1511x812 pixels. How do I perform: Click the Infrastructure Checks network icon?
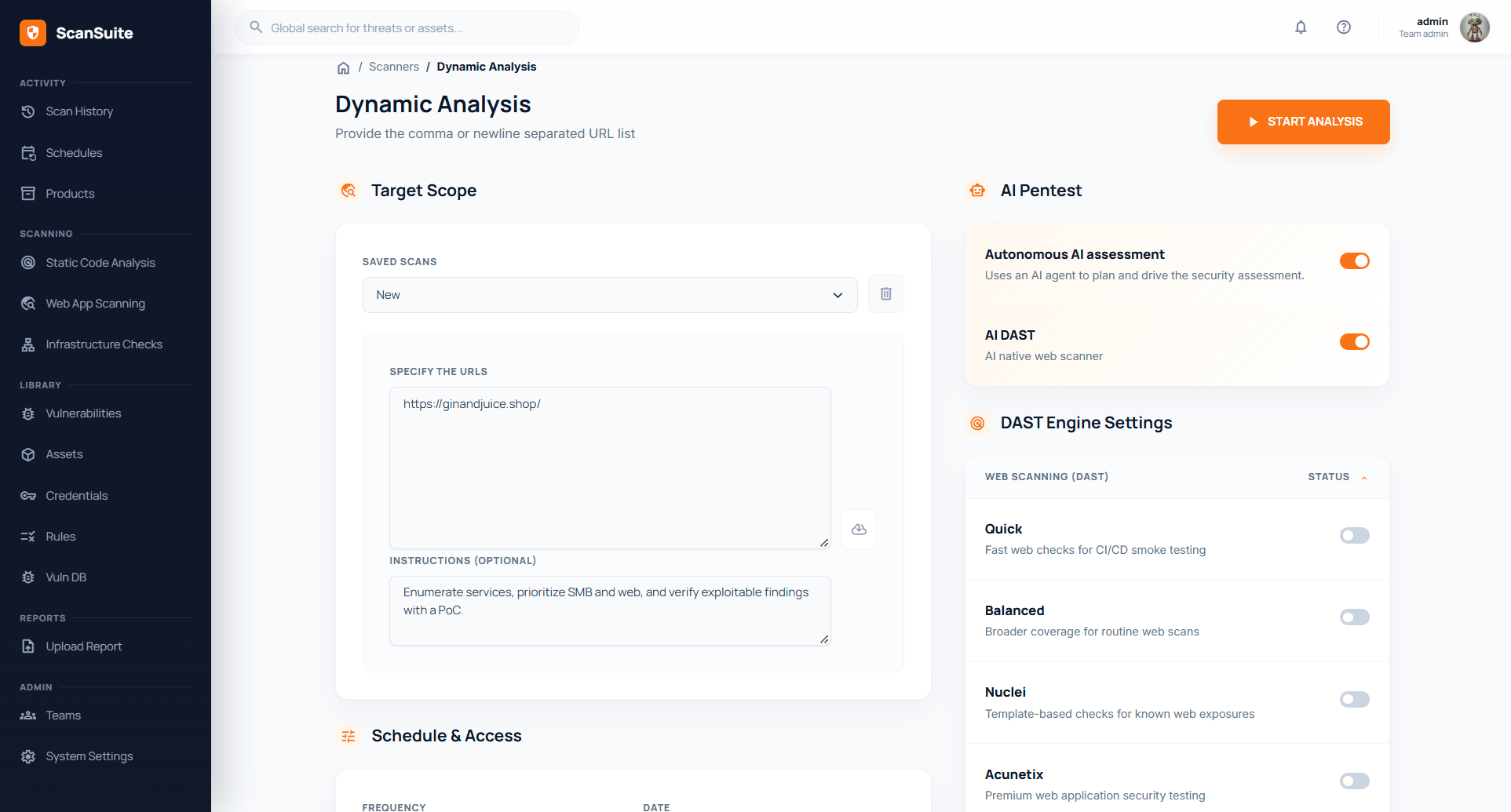[x=28, y=345]
